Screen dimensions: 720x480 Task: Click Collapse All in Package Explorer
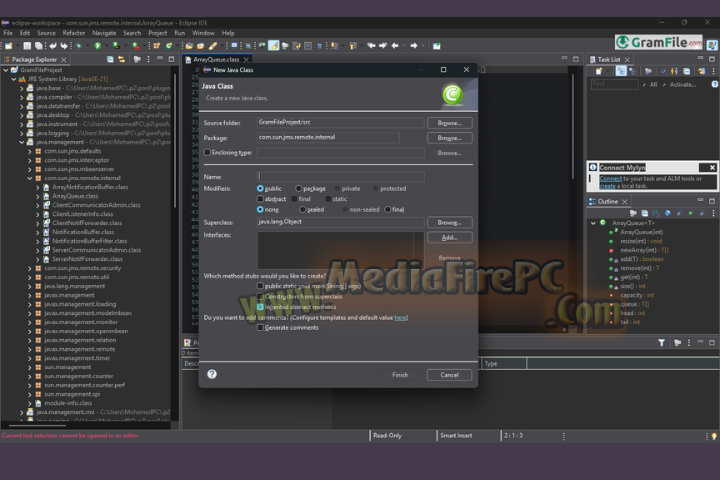(x=110, y=59)
